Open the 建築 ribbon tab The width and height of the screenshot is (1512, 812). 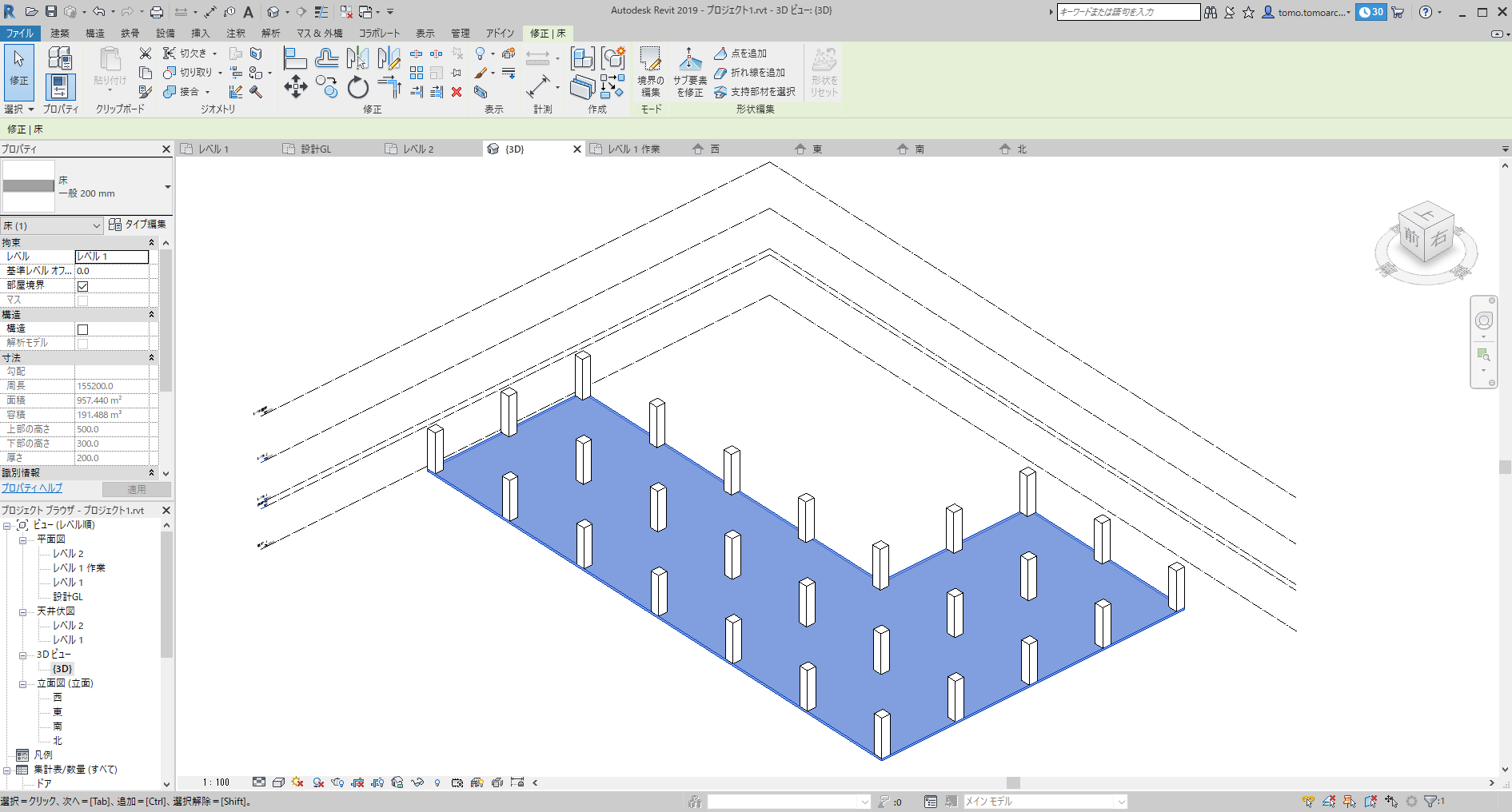60,34
